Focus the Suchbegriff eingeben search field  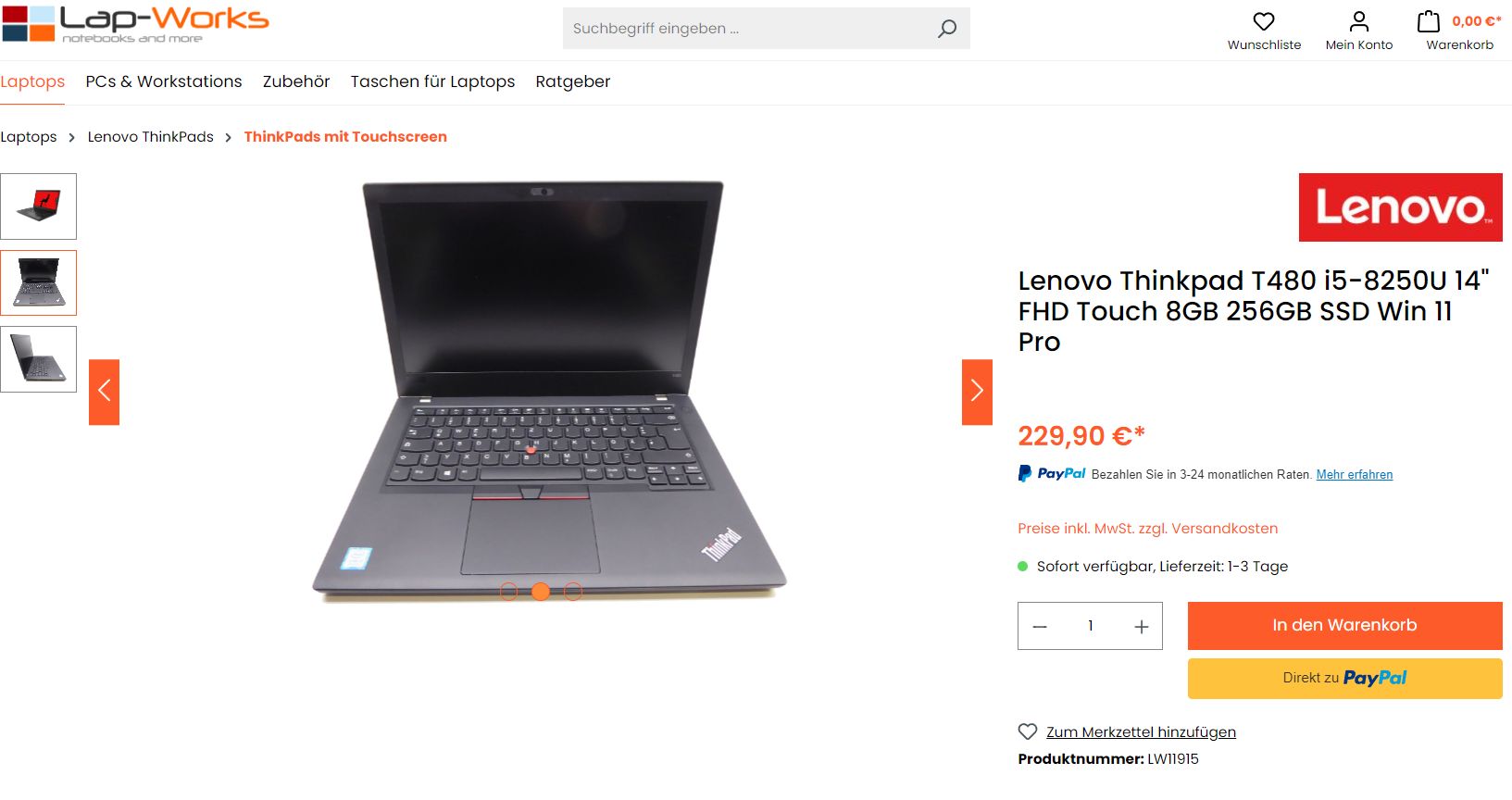(x=748, y=29)
